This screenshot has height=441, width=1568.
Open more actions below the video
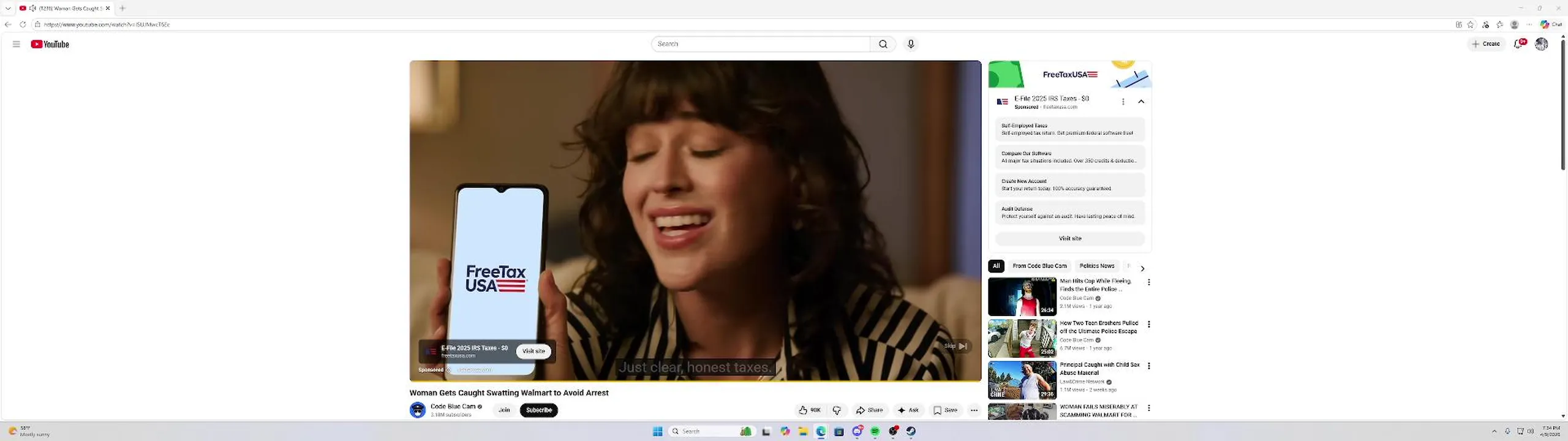(974, 410)
